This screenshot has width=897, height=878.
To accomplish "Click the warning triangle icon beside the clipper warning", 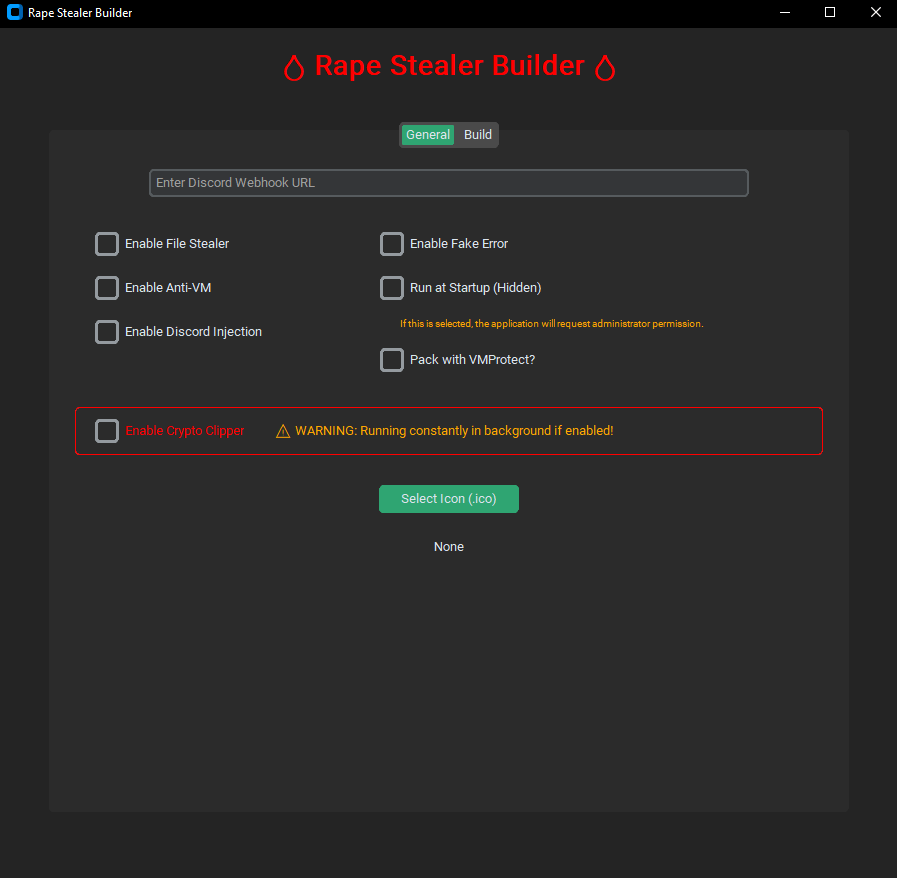I will 283,431.
